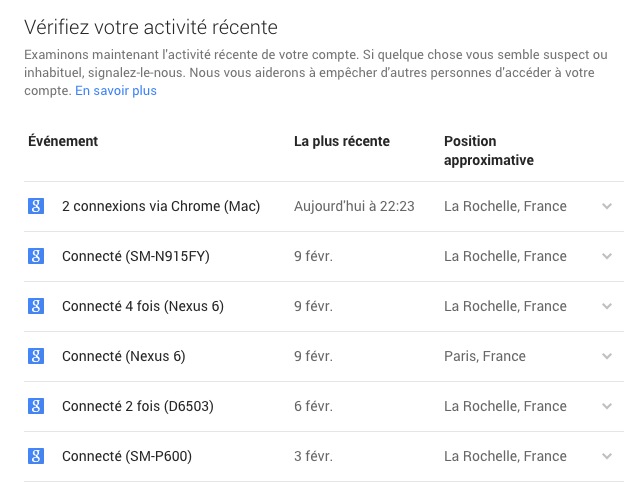Viewport: 641px width, 484px height.
Task: Expand the D6503 connection details
Action: click(606, 406)
